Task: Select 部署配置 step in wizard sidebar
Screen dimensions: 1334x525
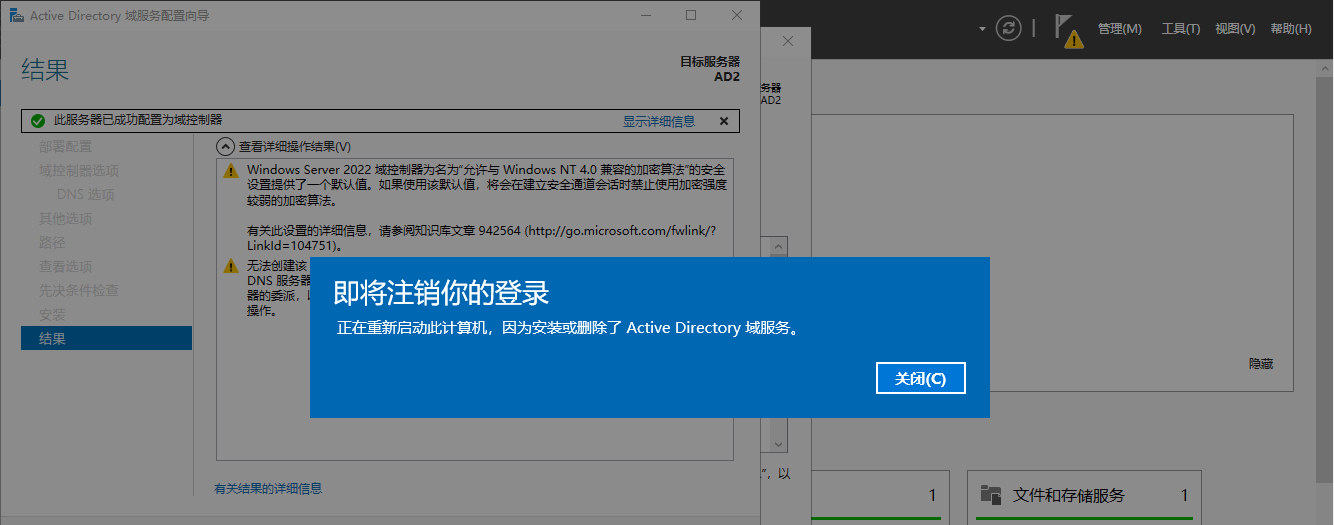Action: (x=65, y=146)
